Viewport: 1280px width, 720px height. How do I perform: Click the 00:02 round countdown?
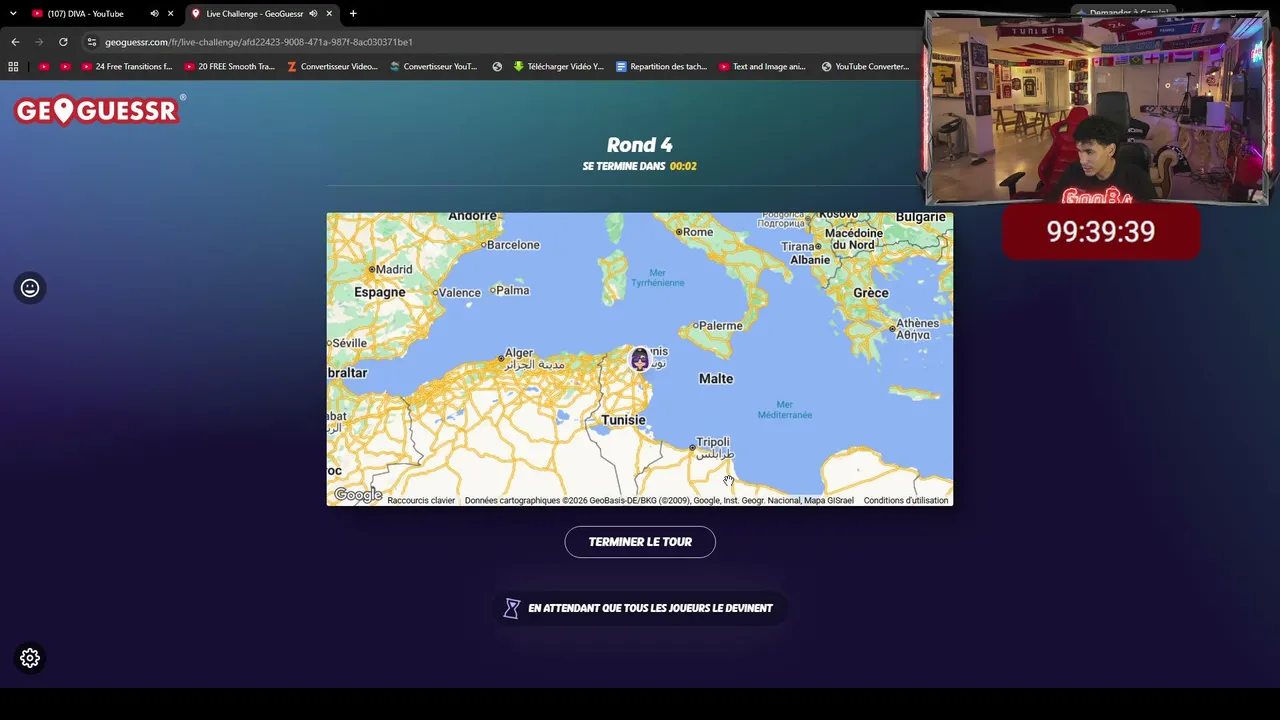point(683,166)
